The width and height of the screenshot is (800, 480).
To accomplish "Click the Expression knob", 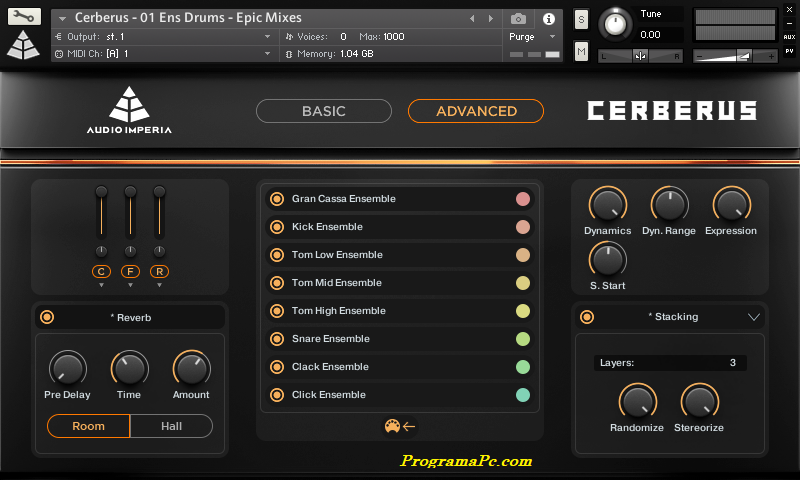I will (x=732, y=205).
